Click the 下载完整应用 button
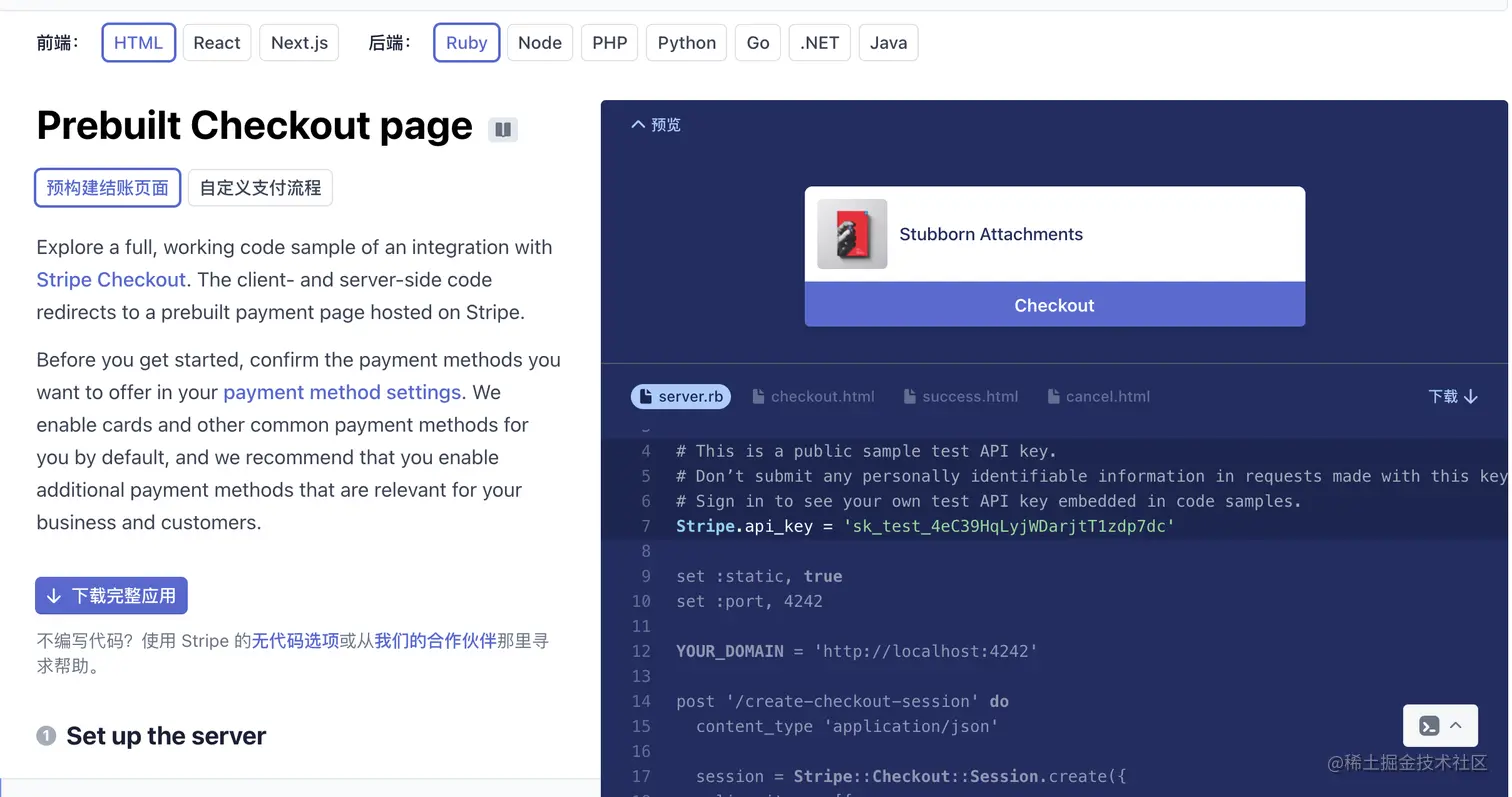The height and width of the screenshot is (797, 1512). coord(111,596)
